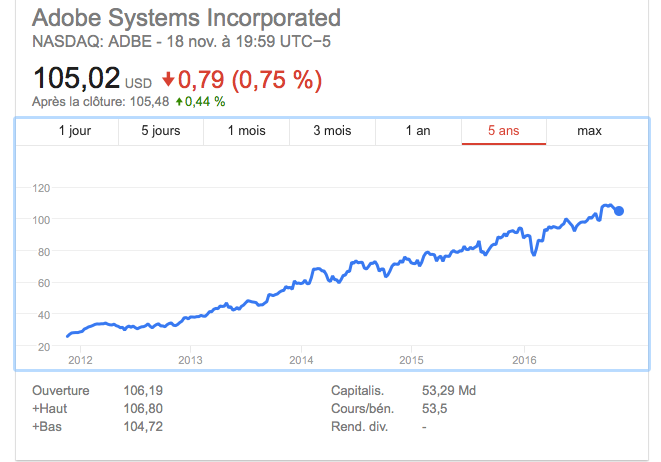Viewport: 661px width, 462px height.
Task: Click the "+Bas" label
Action: click(47, 427)
